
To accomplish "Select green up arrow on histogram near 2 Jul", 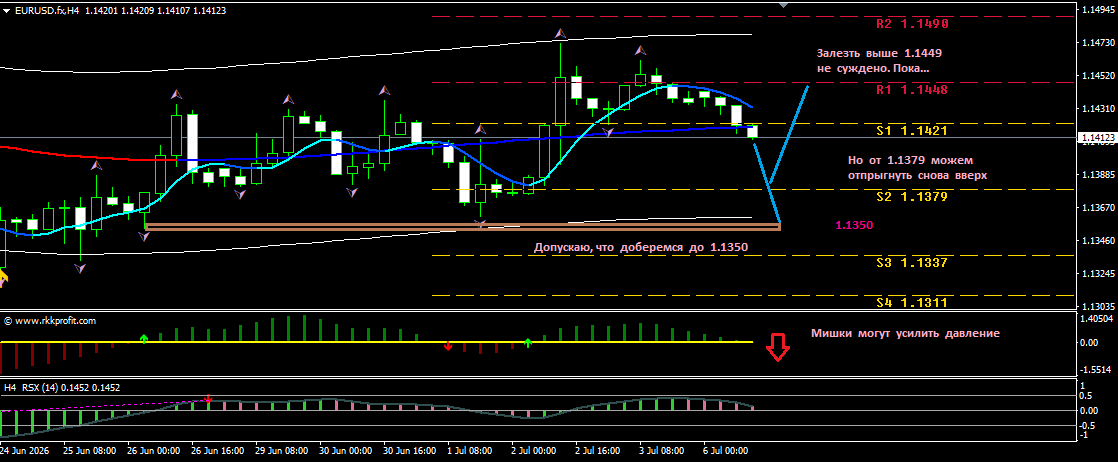I will (528, 343).
